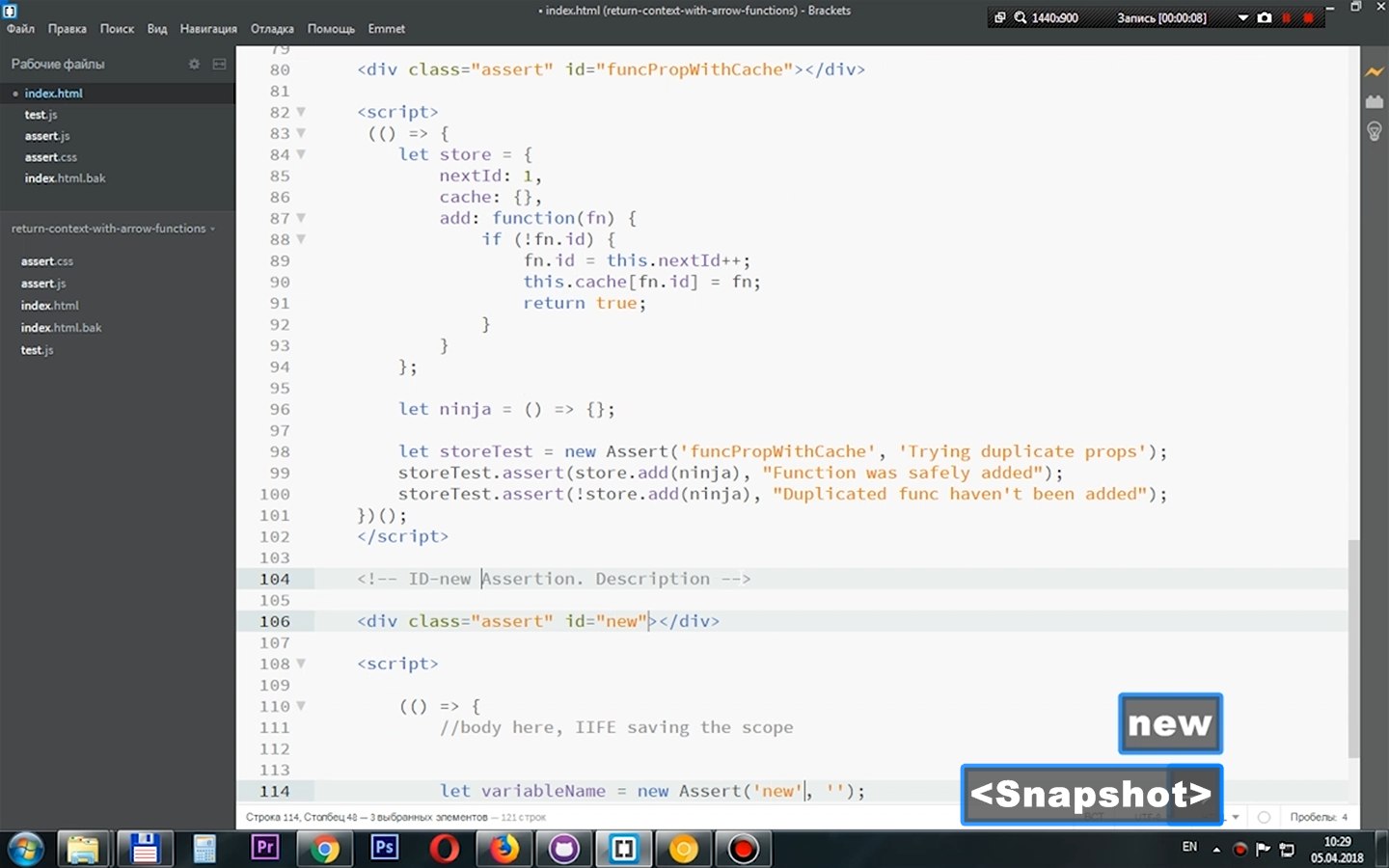Open Firefox from the taskbar
Viewport: 1389px width, 868px height.
point(504,849)
